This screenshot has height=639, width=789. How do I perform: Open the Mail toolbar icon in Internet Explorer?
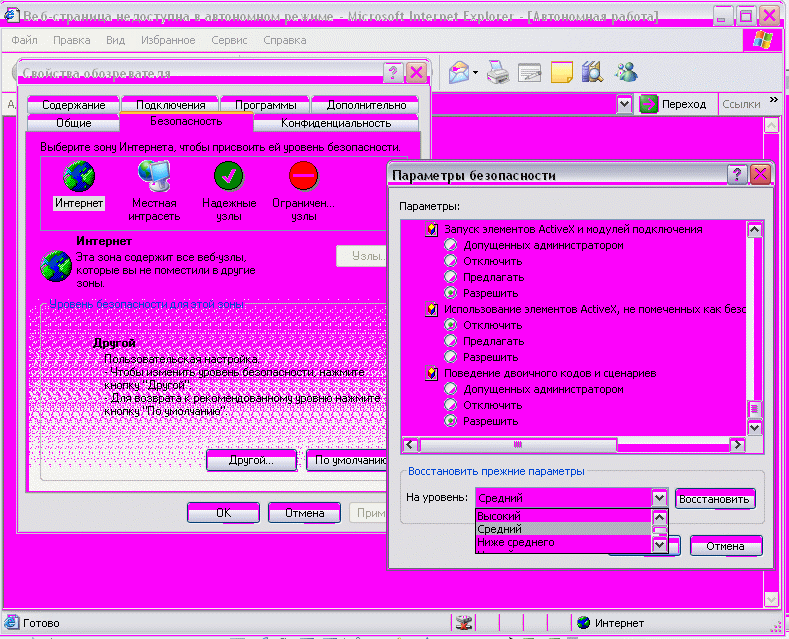pyautogui.click(x=459, y=72)
